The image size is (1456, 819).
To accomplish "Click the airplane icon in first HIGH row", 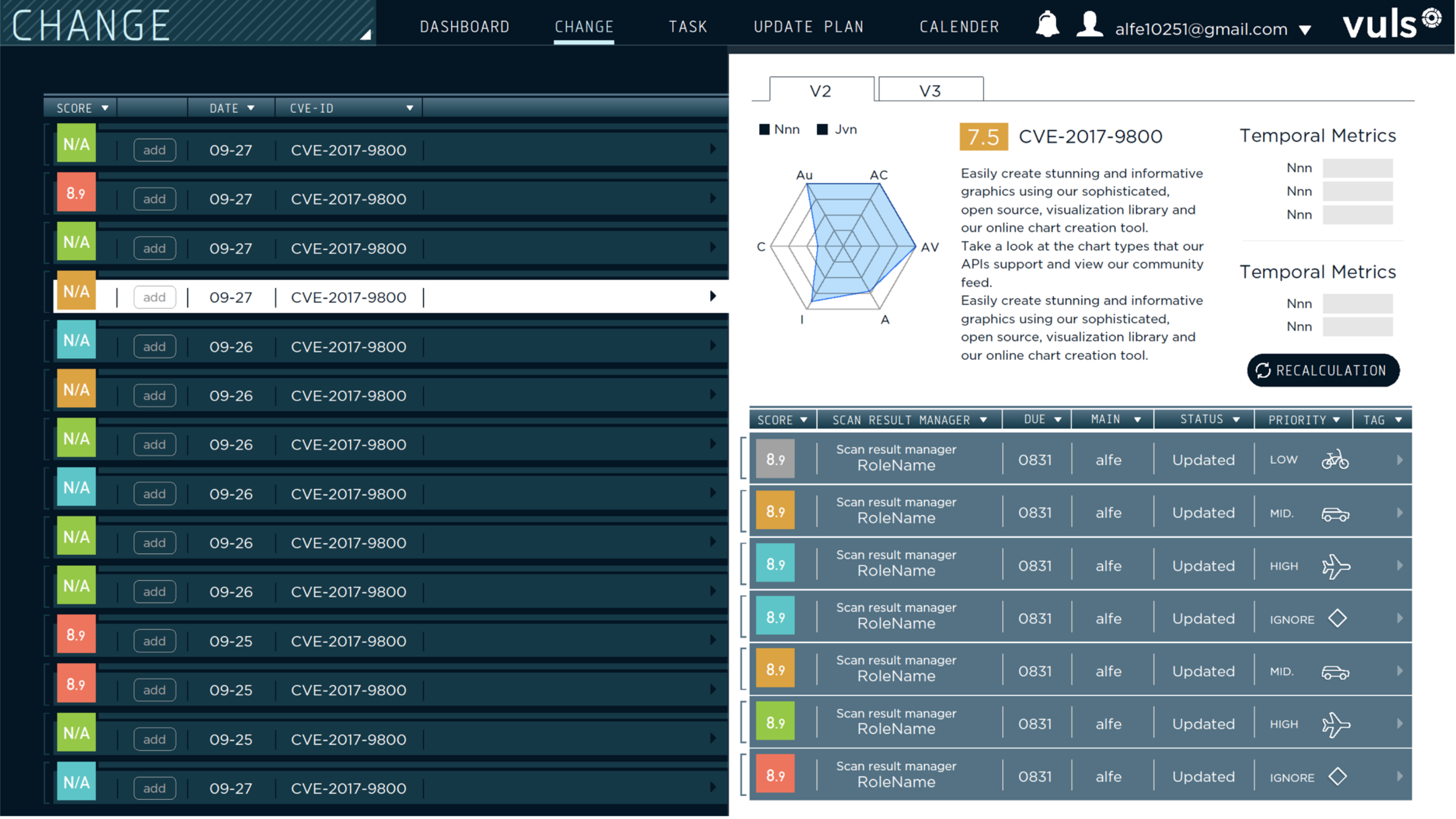I will [1336, 566].
